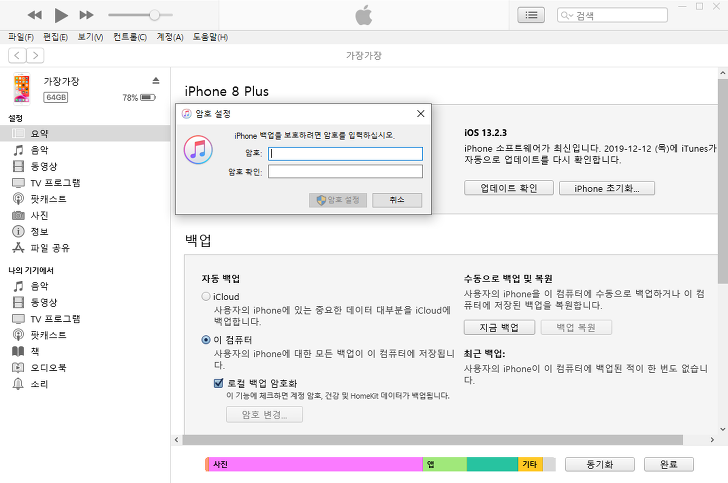Select 요약 in settings sidebar
This screenshot has height=483, width=728.
click(x=85, y=133)
